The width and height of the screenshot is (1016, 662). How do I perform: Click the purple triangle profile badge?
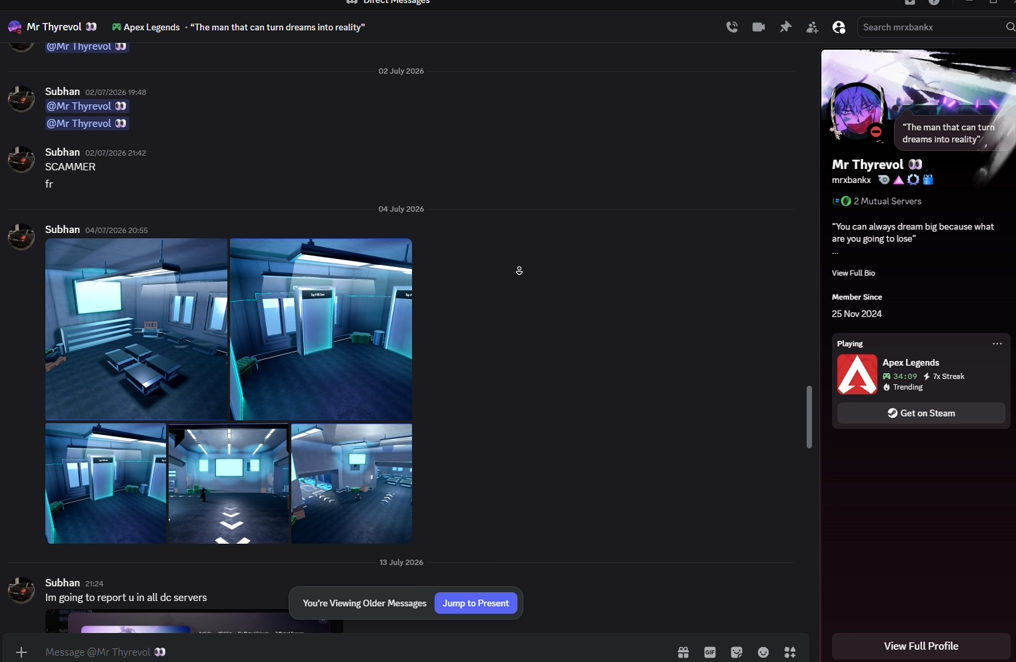point(898,180)
